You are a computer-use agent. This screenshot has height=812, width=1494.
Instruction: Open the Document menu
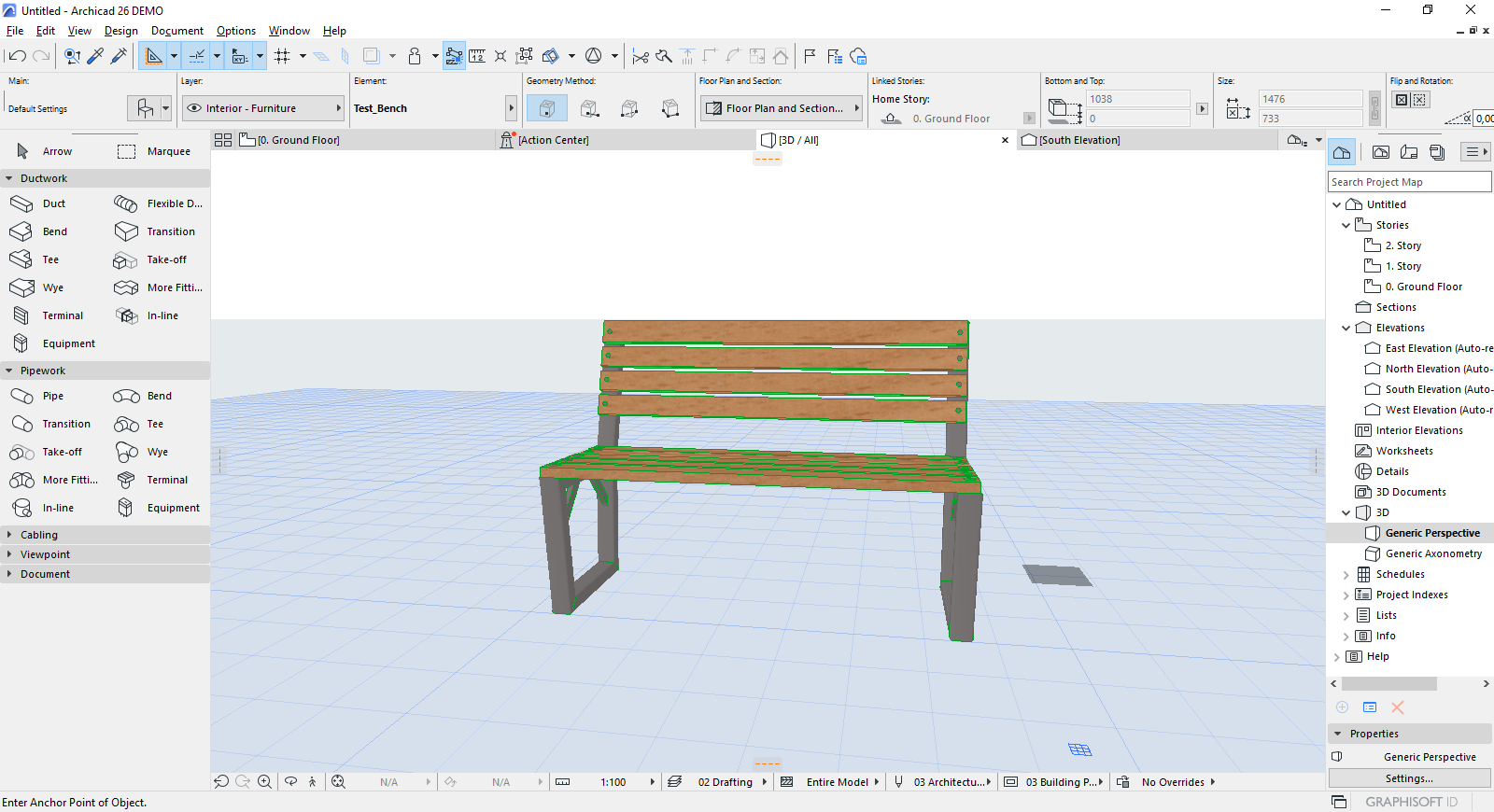point(177,31)
